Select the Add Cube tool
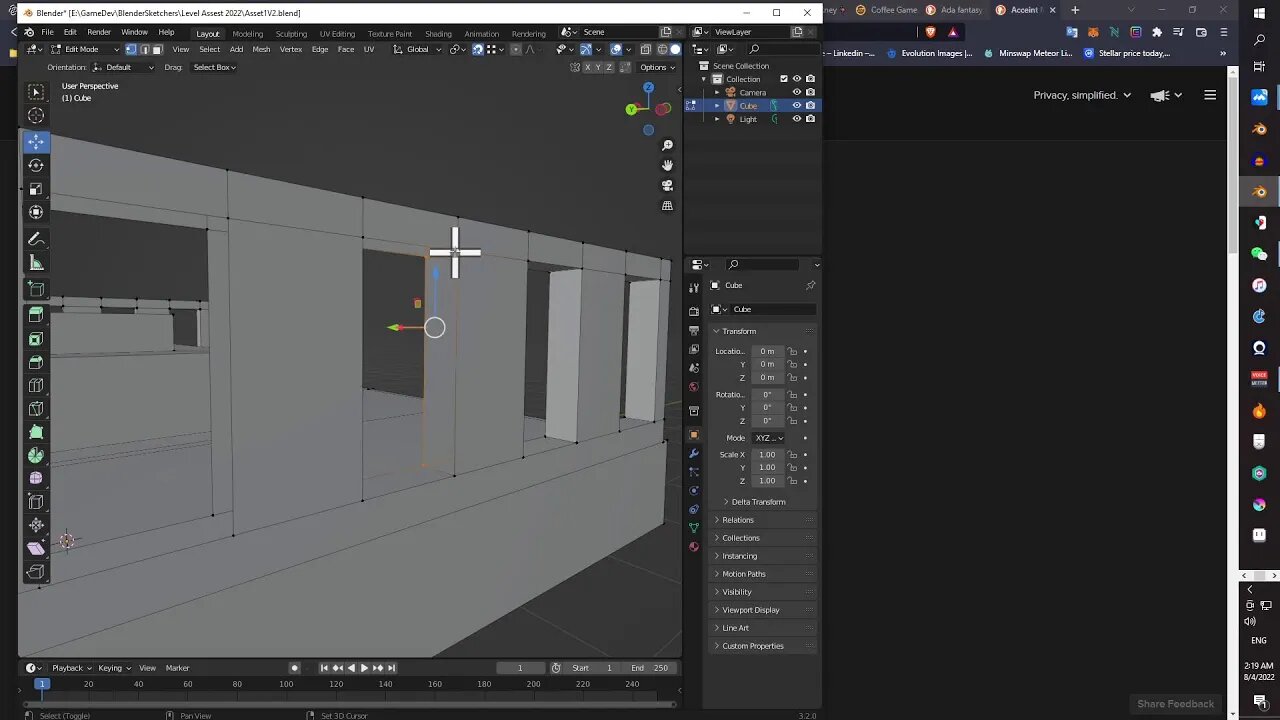The image size is (1280, 720). tap(36, 290)
